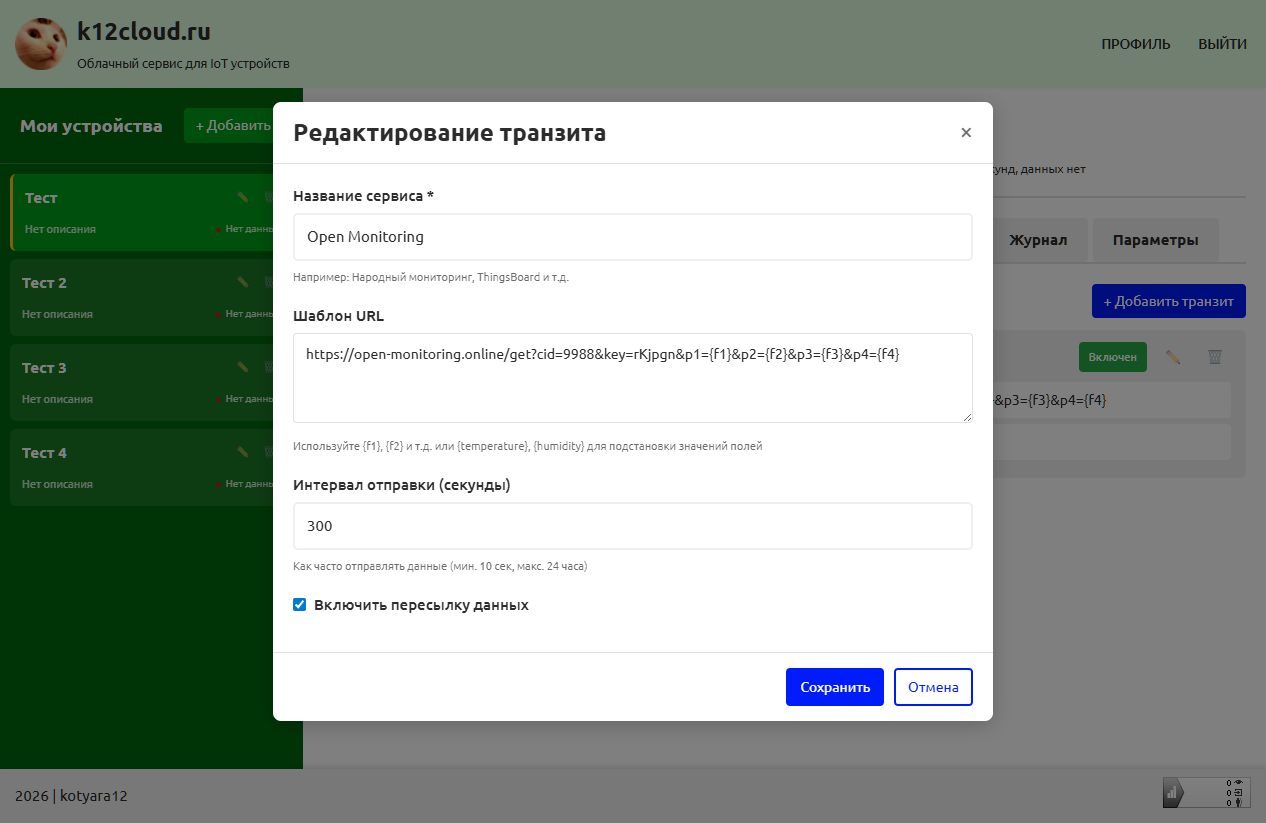Click the pencil edit icon for Тест 2
This screenshot has height=823, width=1266.
pos(243,283)
